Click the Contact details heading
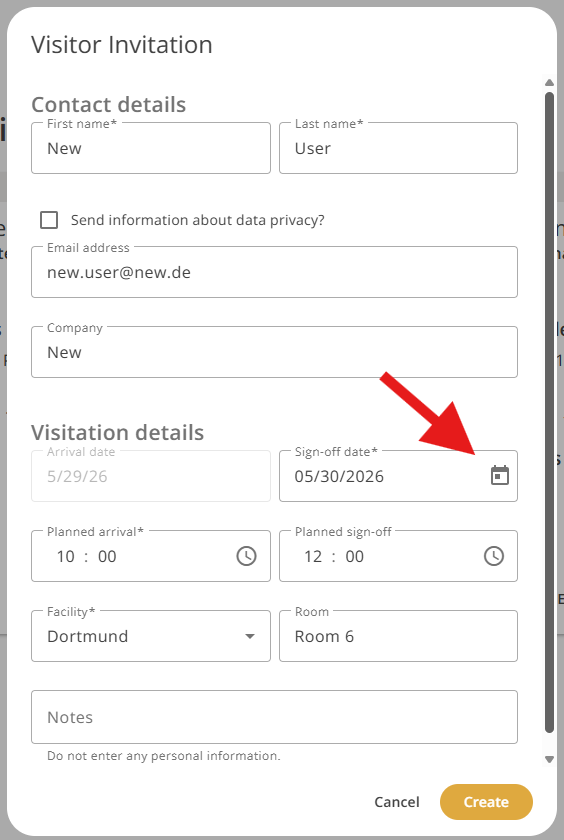 coord(109,104)
